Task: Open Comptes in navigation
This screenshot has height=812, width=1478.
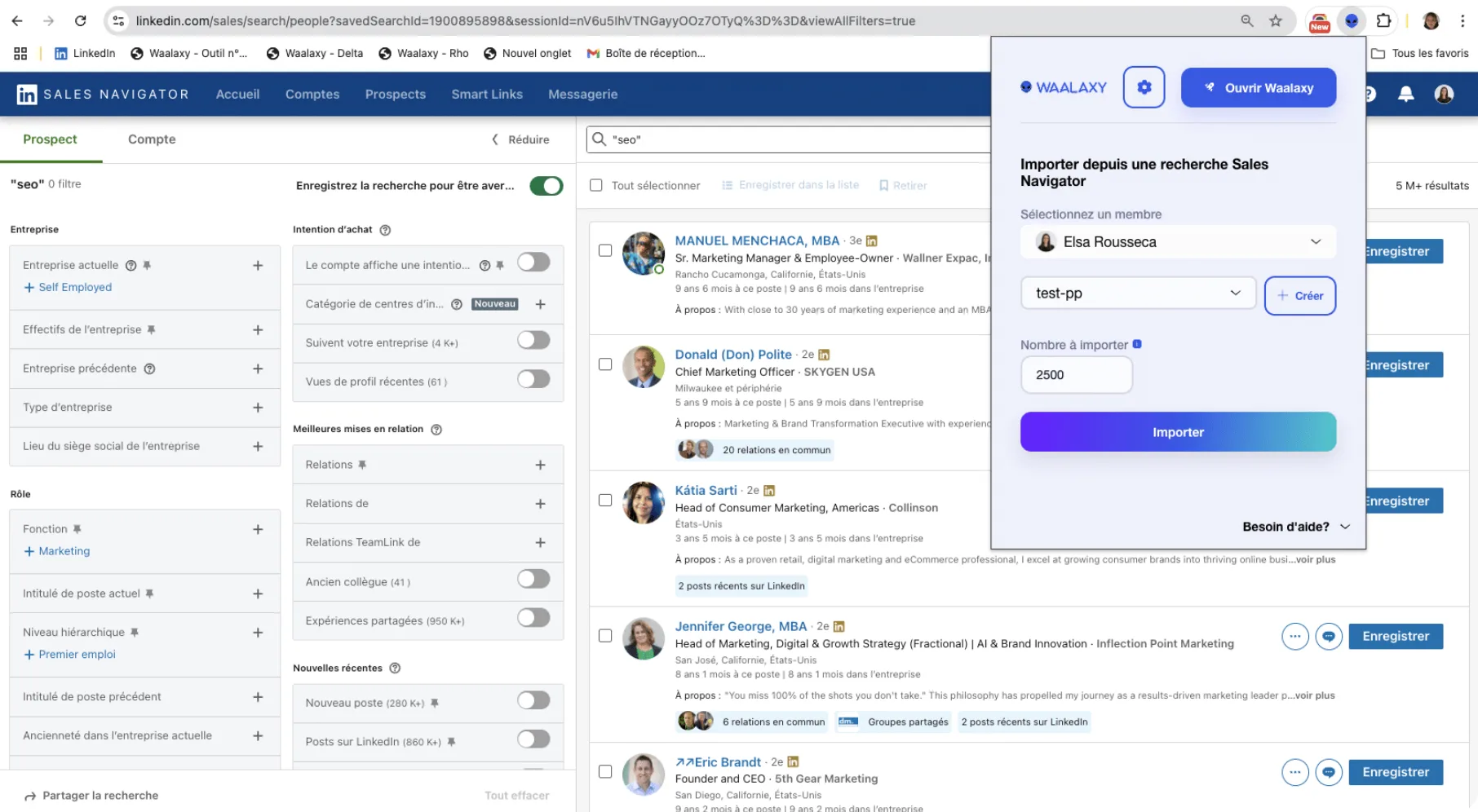Action: point(312,95)
